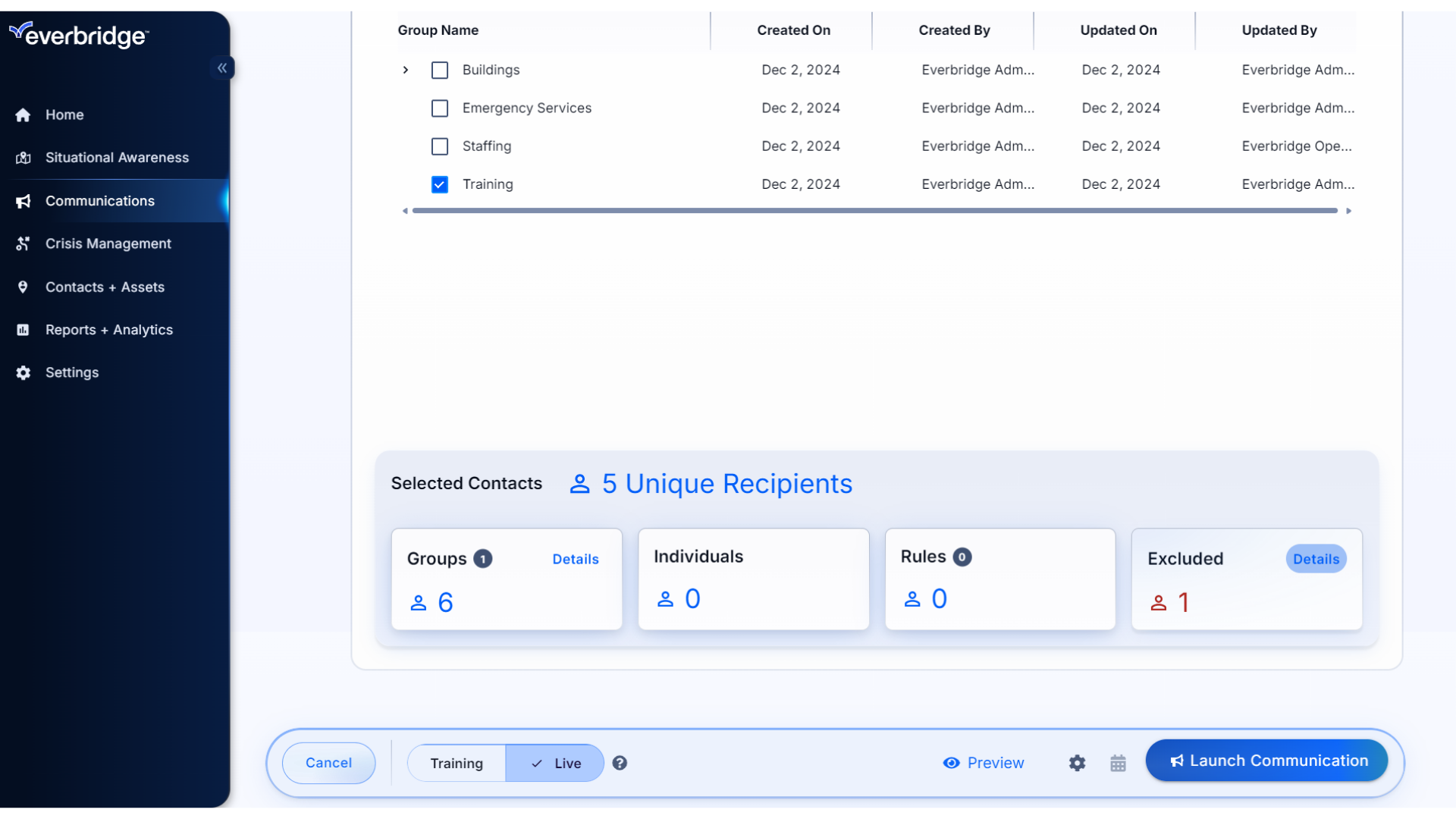This screenshot has height=819, width=1456.
Task: Uncheck the Training group checkbox
Action: (440, 184)
